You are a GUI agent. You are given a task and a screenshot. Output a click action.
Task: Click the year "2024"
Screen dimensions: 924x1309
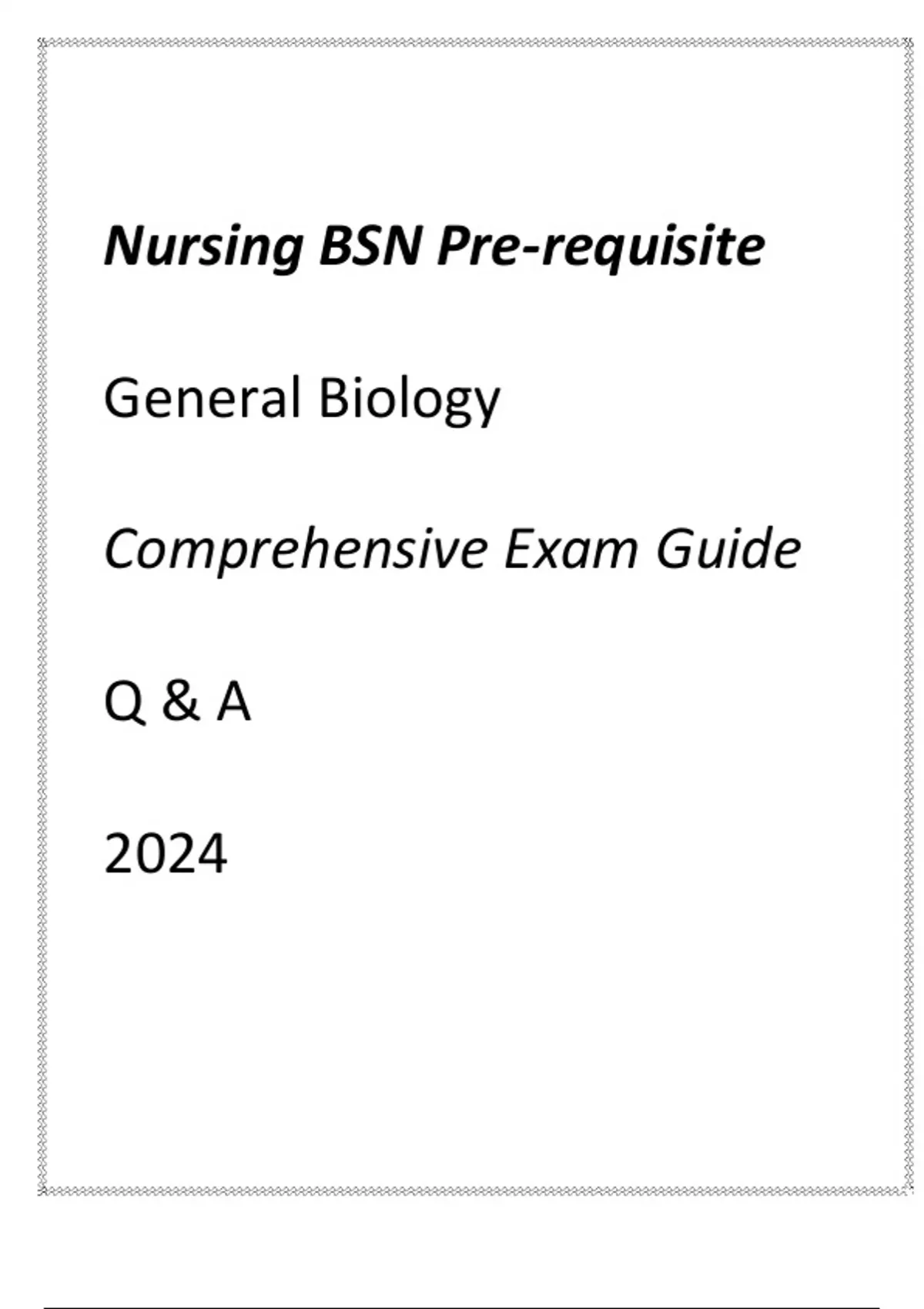point(166,854)
